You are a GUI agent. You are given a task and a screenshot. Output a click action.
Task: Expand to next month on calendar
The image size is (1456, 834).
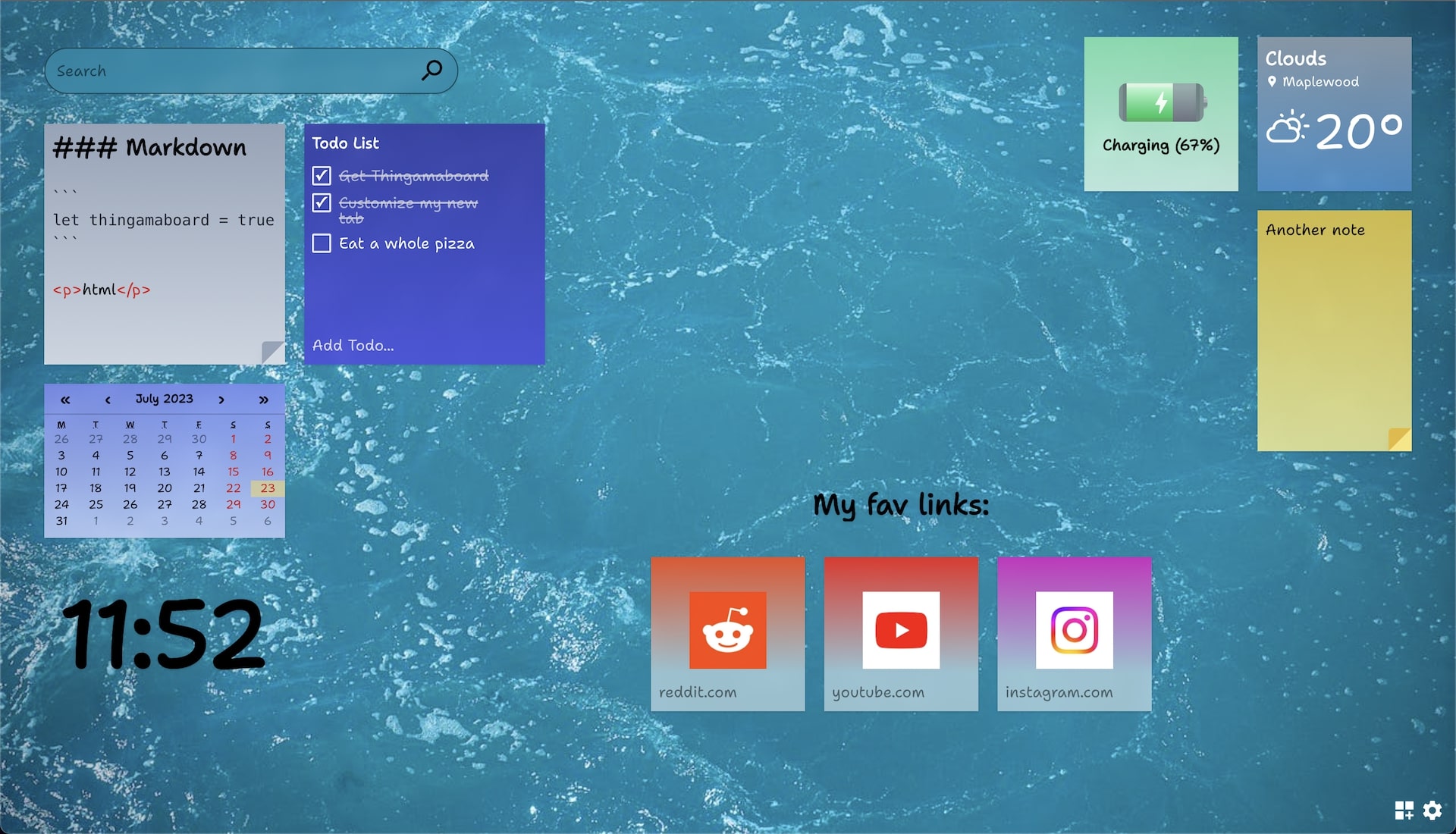coord(219,399)
